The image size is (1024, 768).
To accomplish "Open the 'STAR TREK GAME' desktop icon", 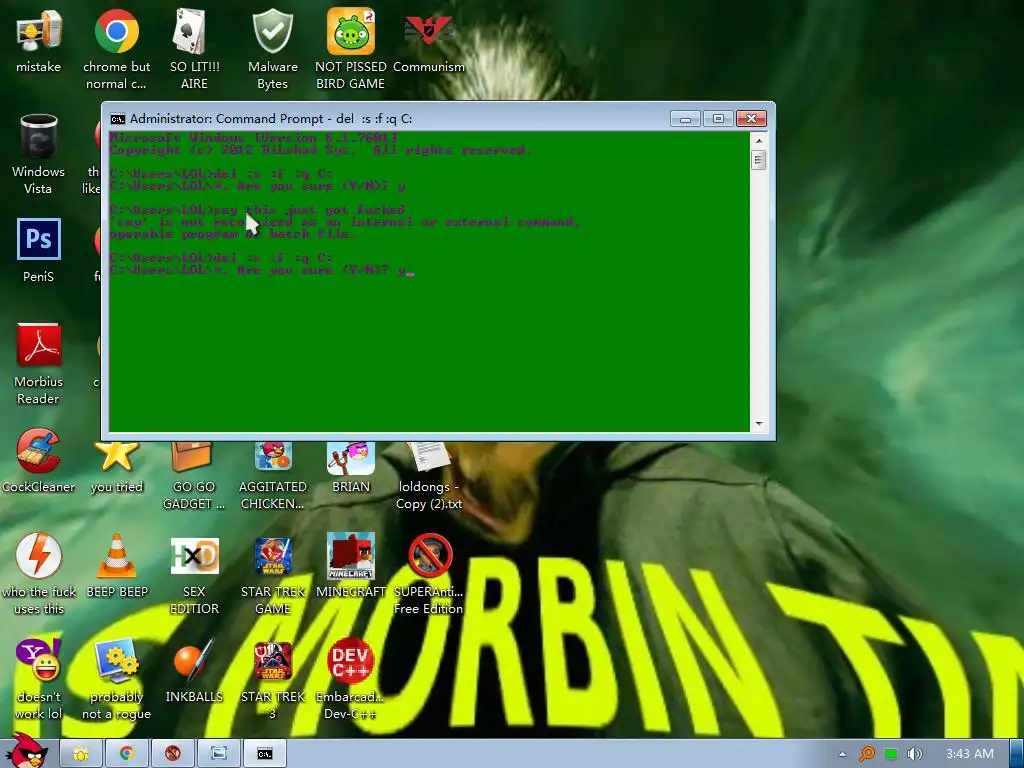I will click(272, 574).
